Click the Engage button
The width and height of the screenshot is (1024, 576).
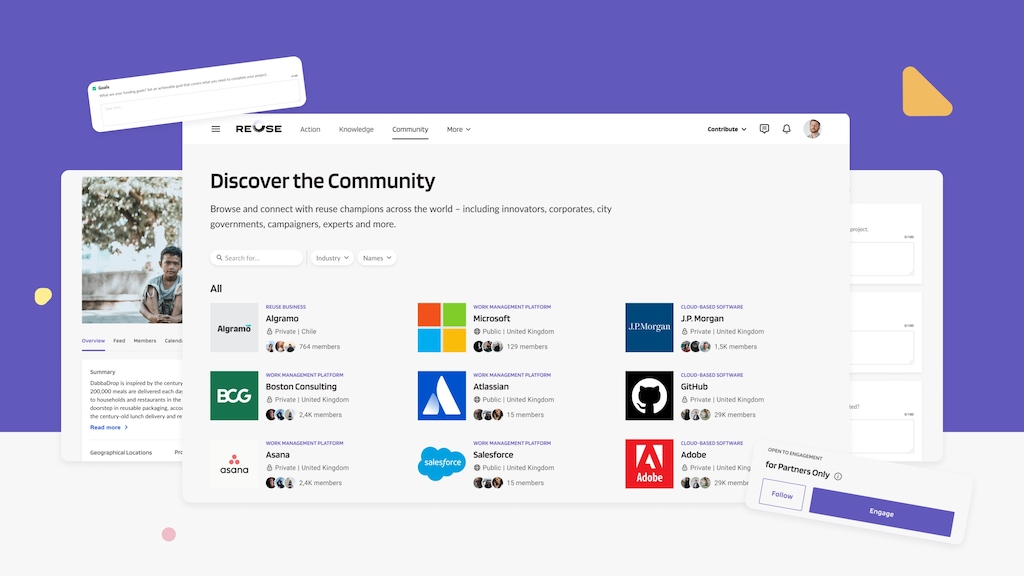click(x=882, y=513)
